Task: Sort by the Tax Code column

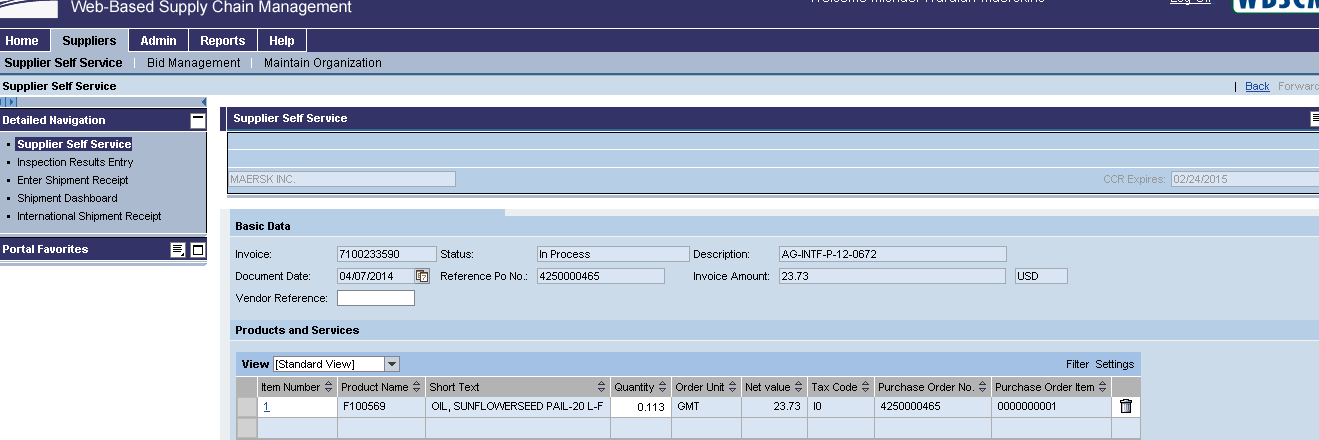Action: (x=865, y=387)
